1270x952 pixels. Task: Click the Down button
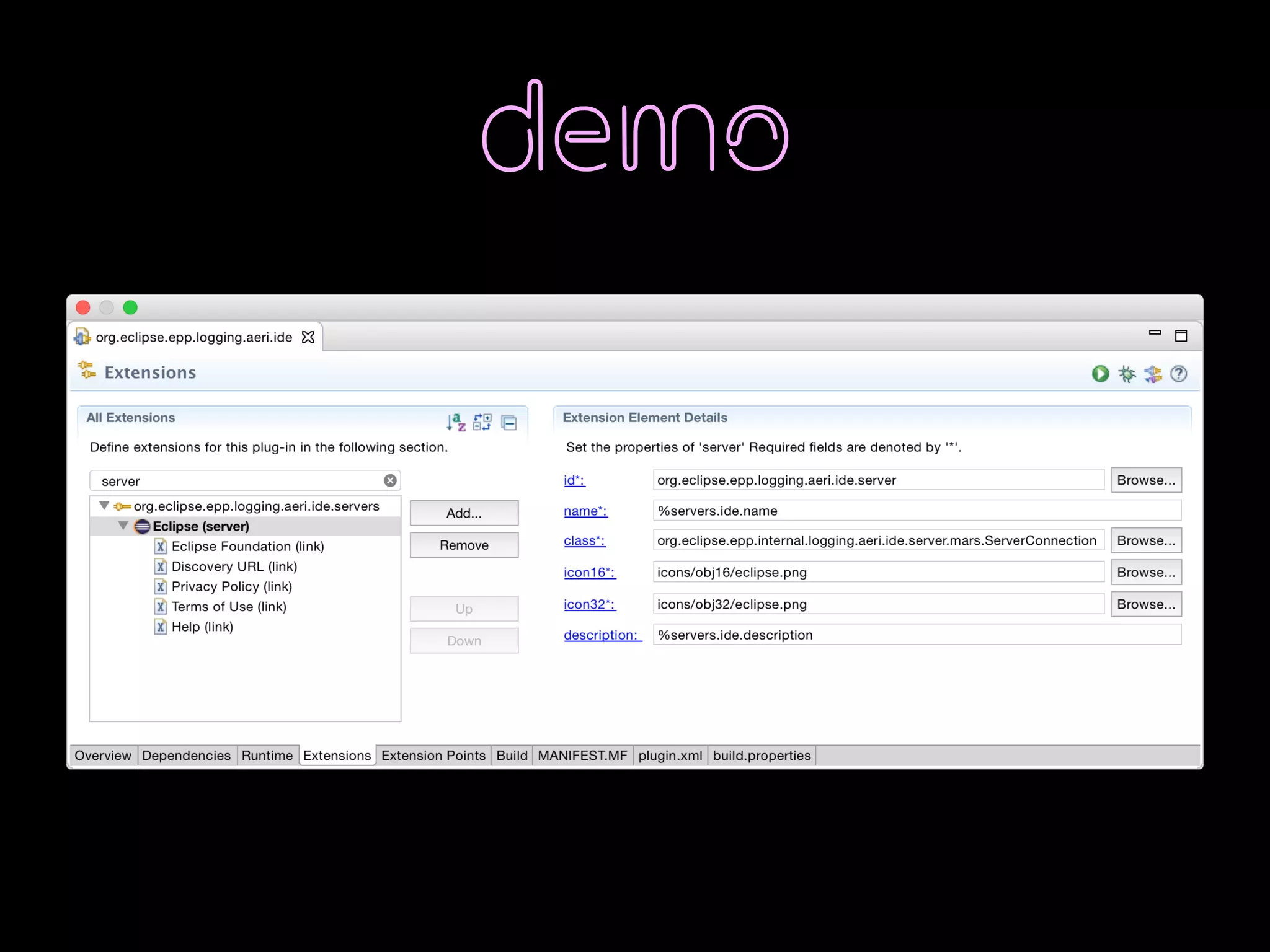point(464,640)
